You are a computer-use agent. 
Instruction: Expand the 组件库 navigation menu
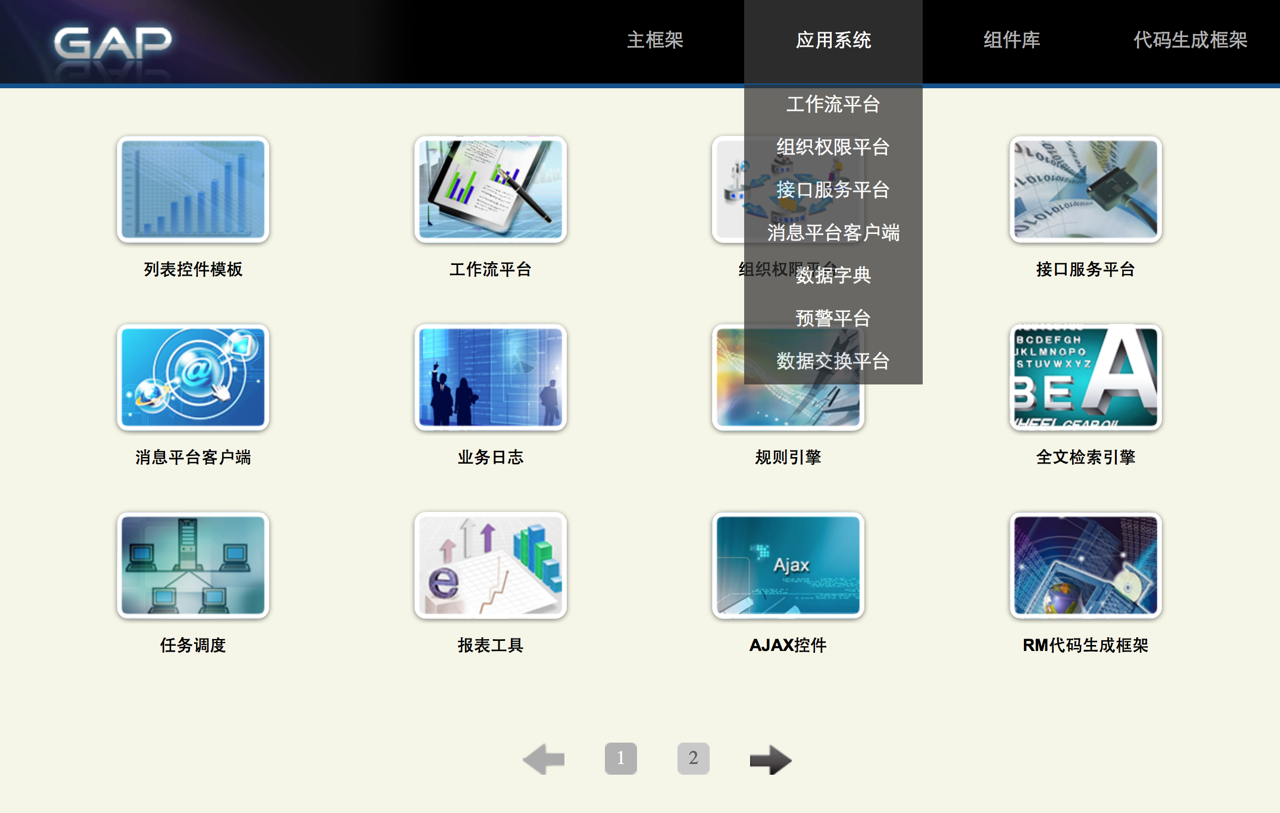(x=1011, y=41)
